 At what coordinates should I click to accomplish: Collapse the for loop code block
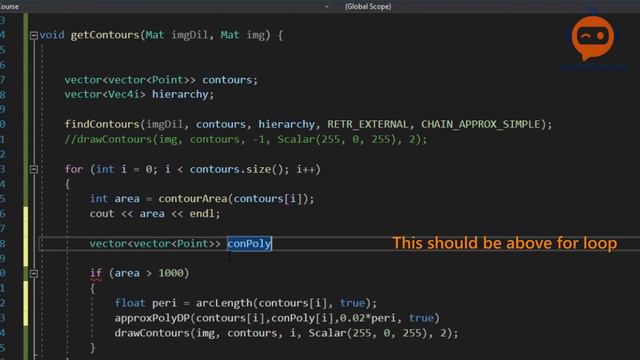pos(34,169)
